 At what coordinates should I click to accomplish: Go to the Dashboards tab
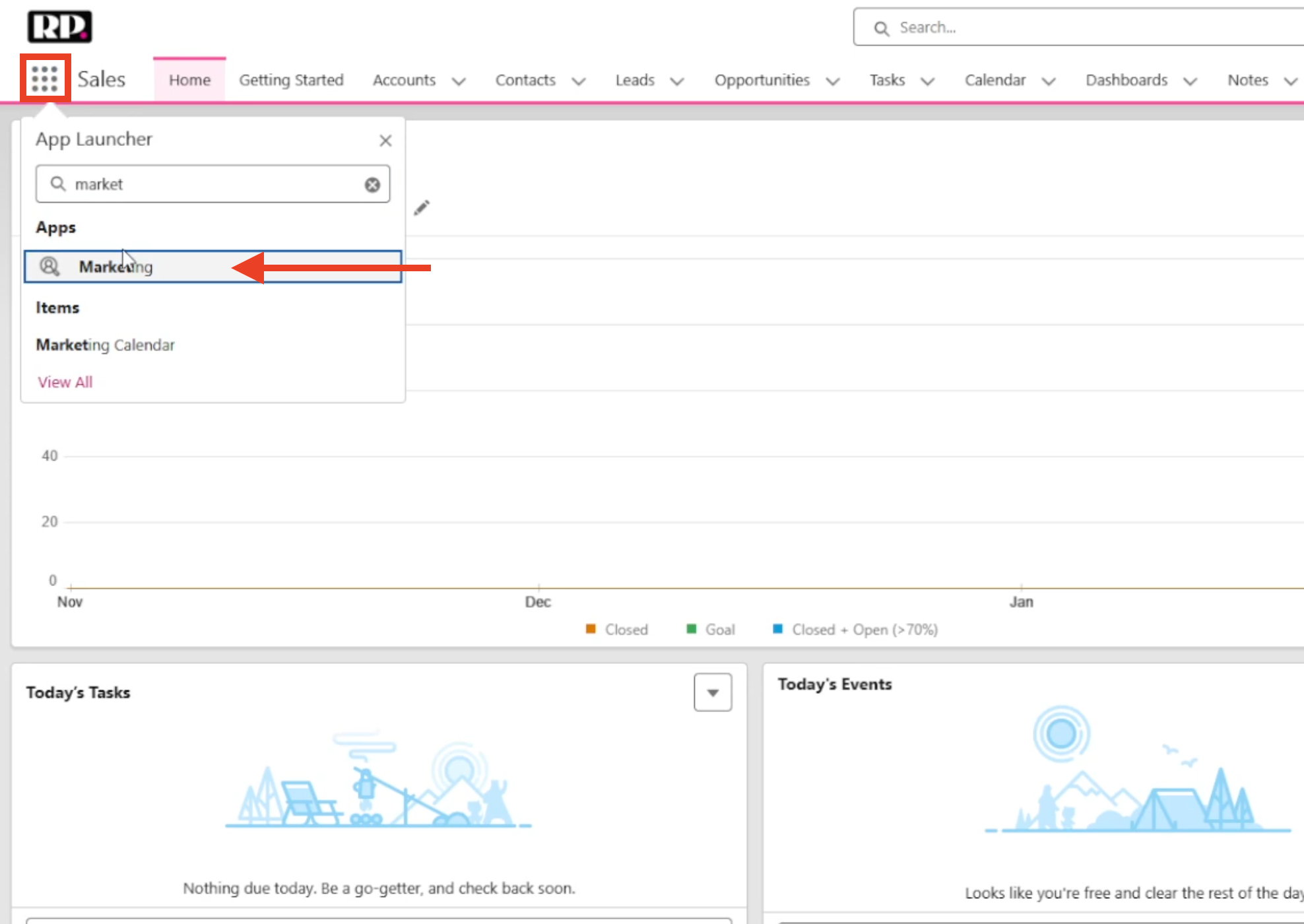tap(1126, 80)
